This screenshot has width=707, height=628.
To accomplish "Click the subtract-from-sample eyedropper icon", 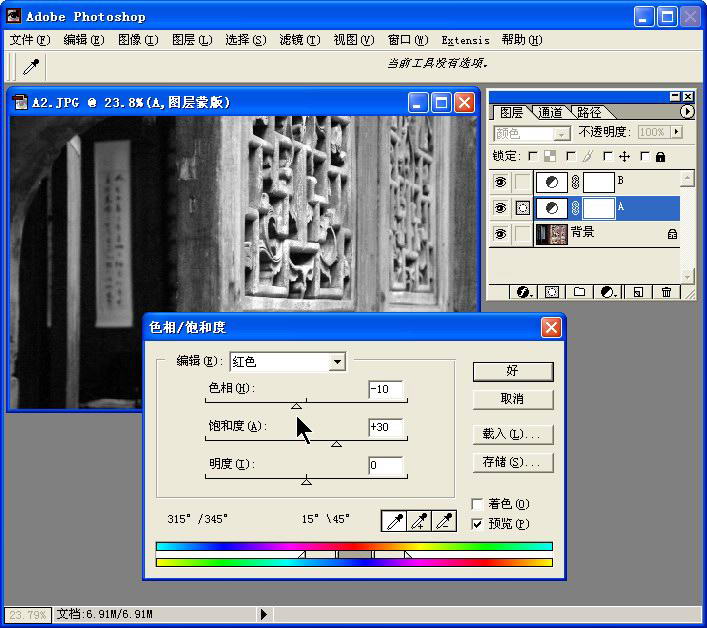I will [444, 521].
